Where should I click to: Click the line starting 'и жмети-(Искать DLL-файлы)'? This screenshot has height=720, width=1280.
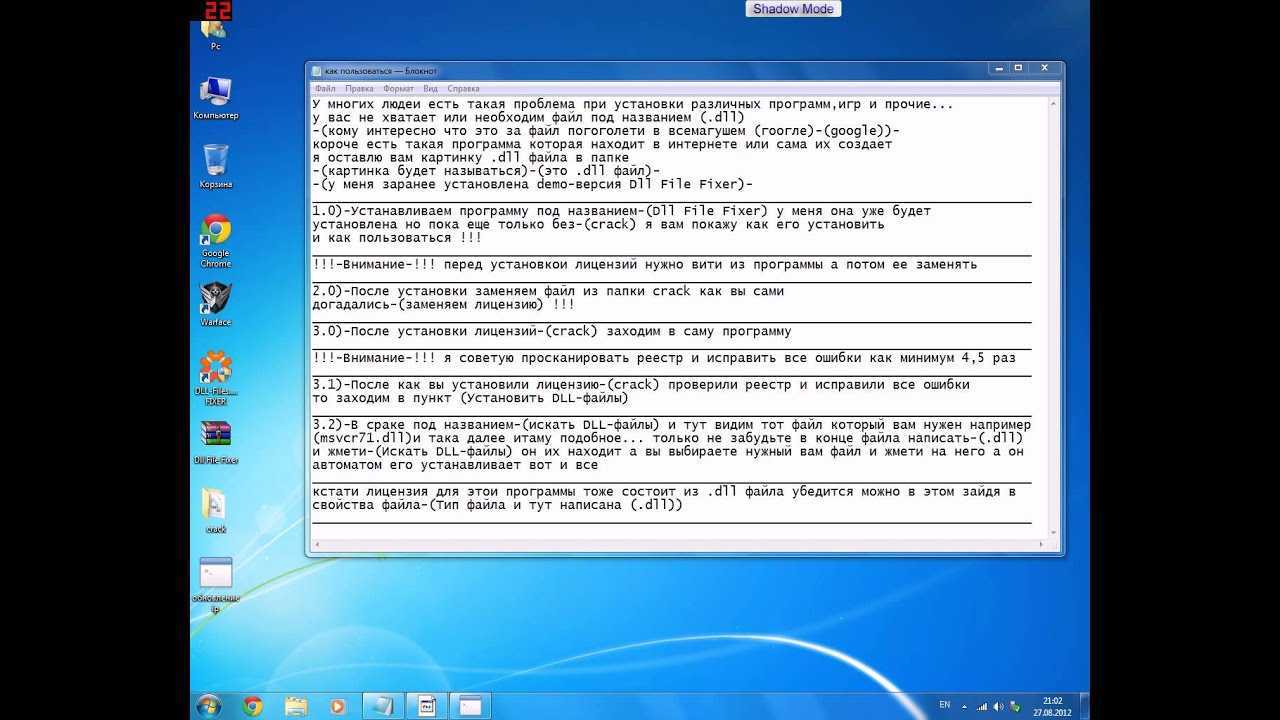(x=668, y=451)
